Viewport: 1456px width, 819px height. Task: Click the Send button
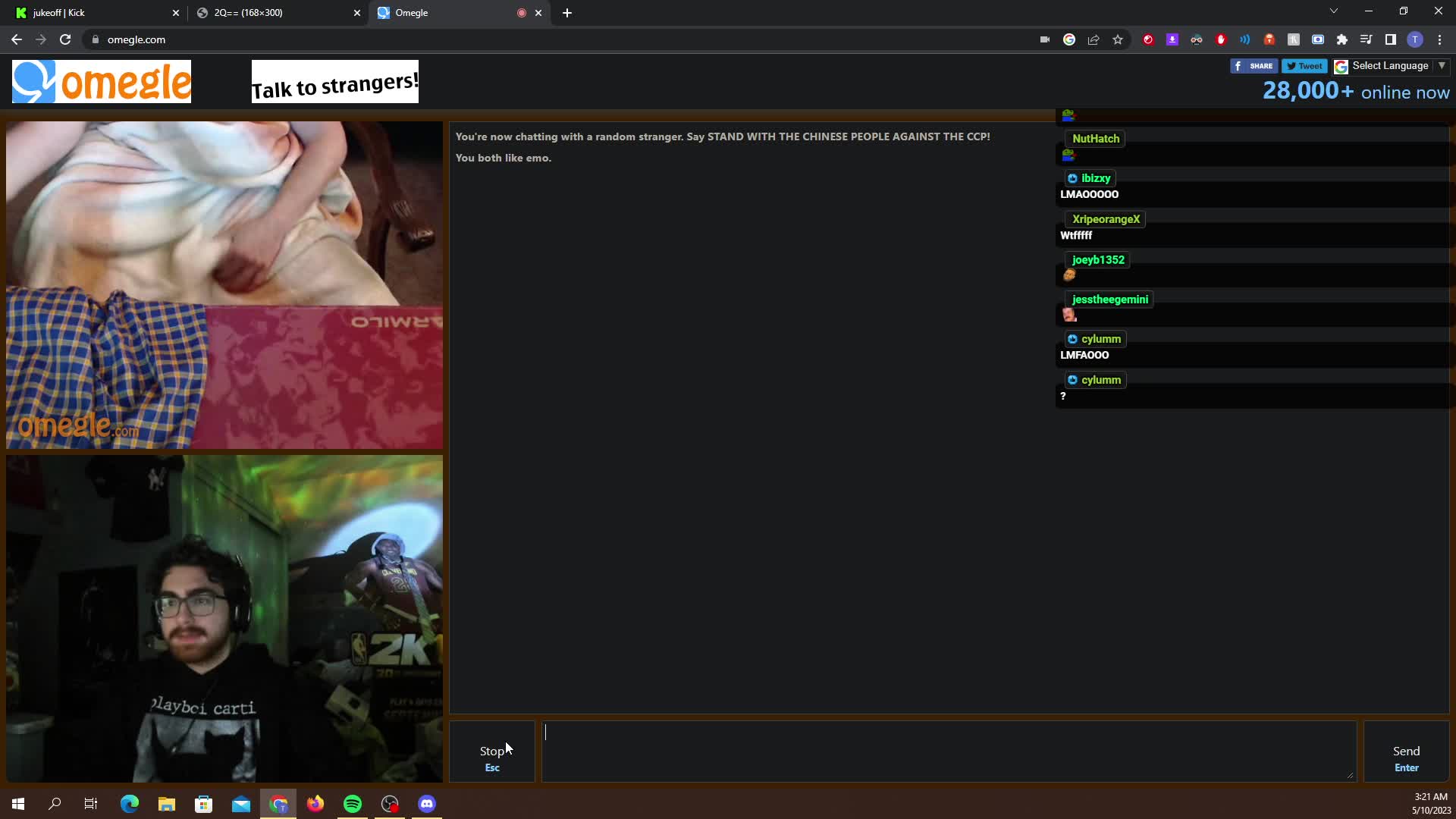pos(1406,752)
